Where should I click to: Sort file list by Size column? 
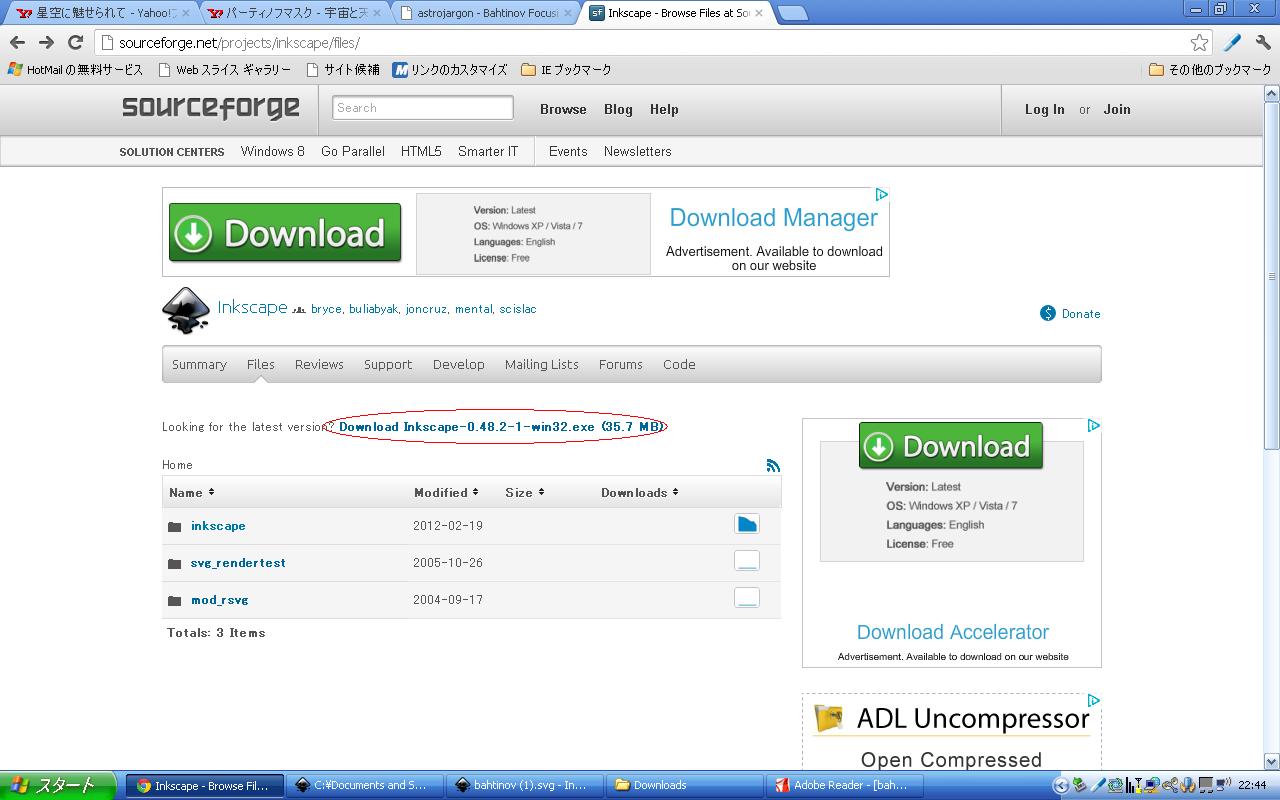524,492
